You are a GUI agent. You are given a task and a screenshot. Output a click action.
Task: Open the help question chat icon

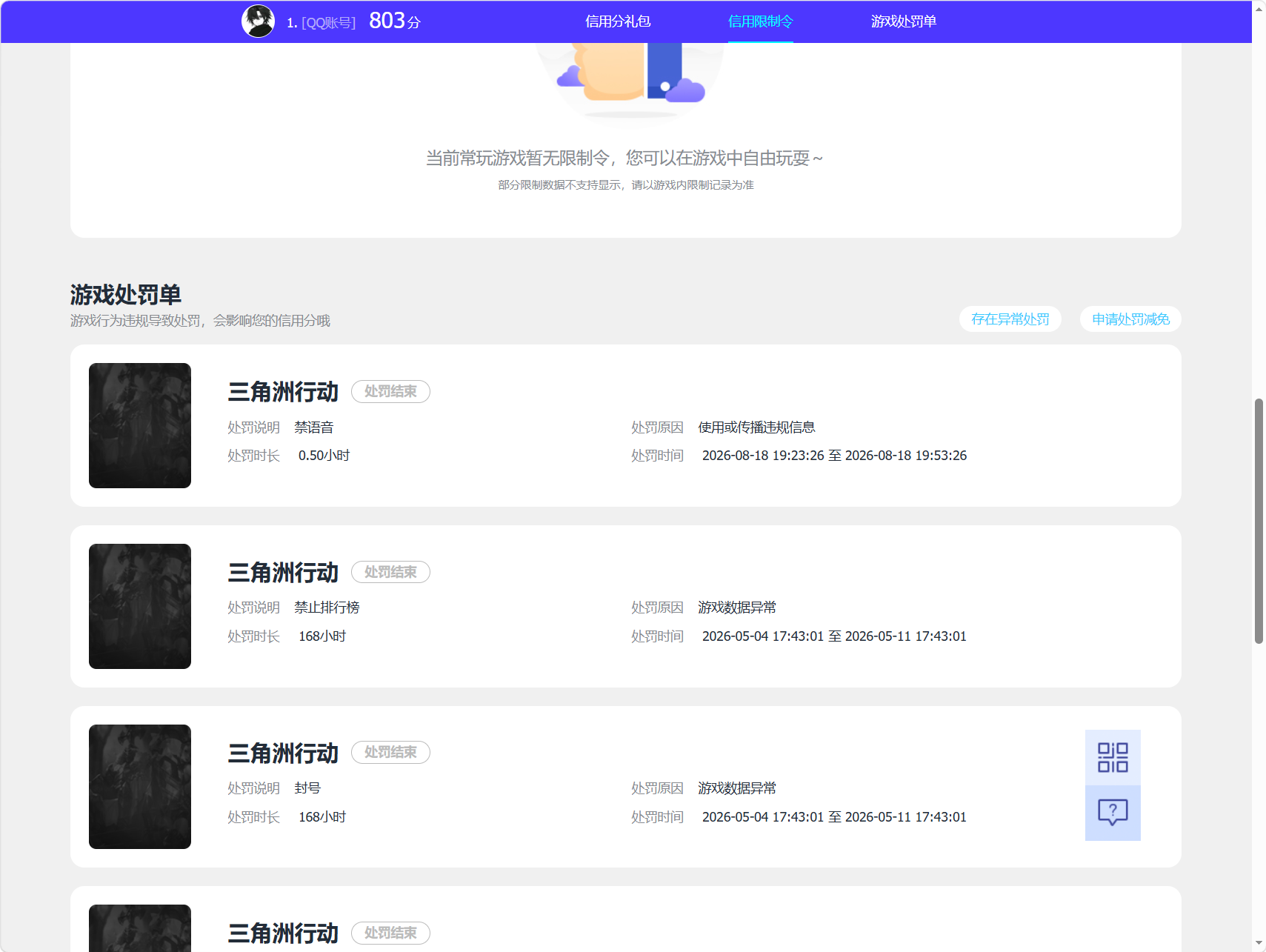tap(1113, 813)
